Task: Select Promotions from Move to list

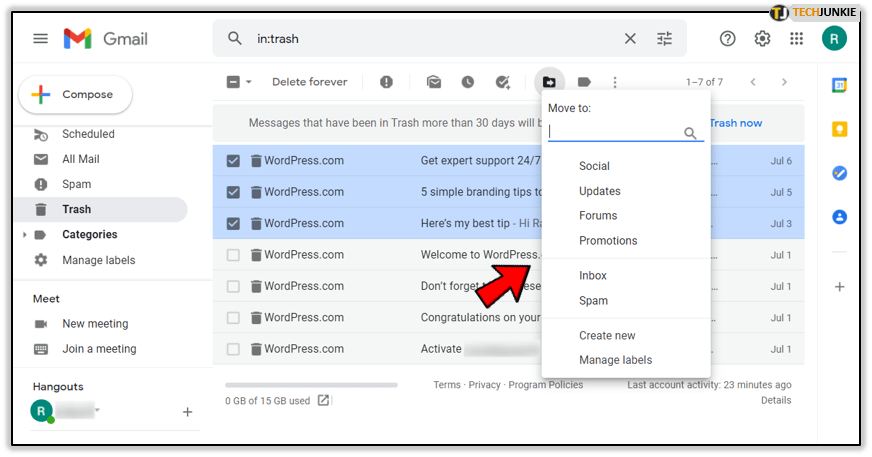Action: tap(608, 241)
